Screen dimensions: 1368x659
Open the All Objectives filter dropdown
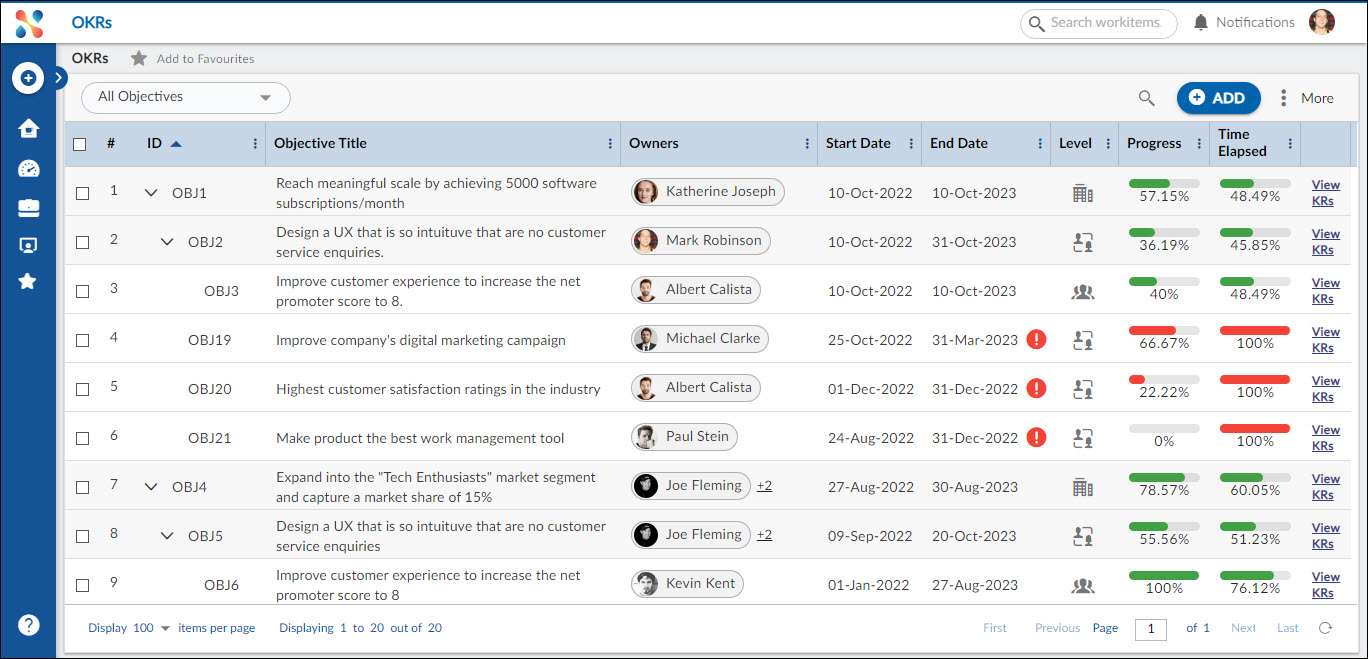[185, 98]
